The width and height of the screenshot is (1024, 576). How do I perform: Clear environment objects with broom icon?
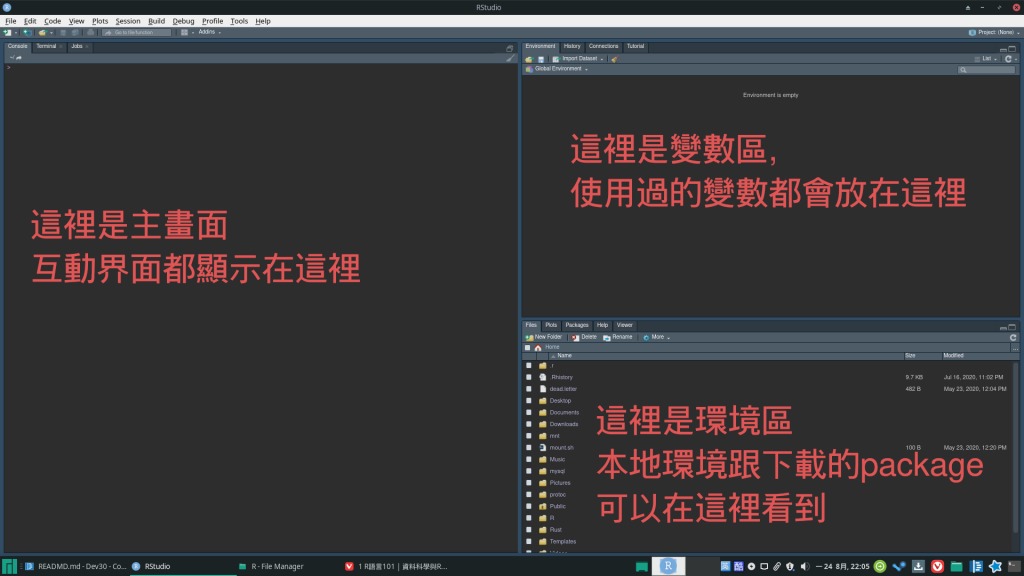click(614, 59)
